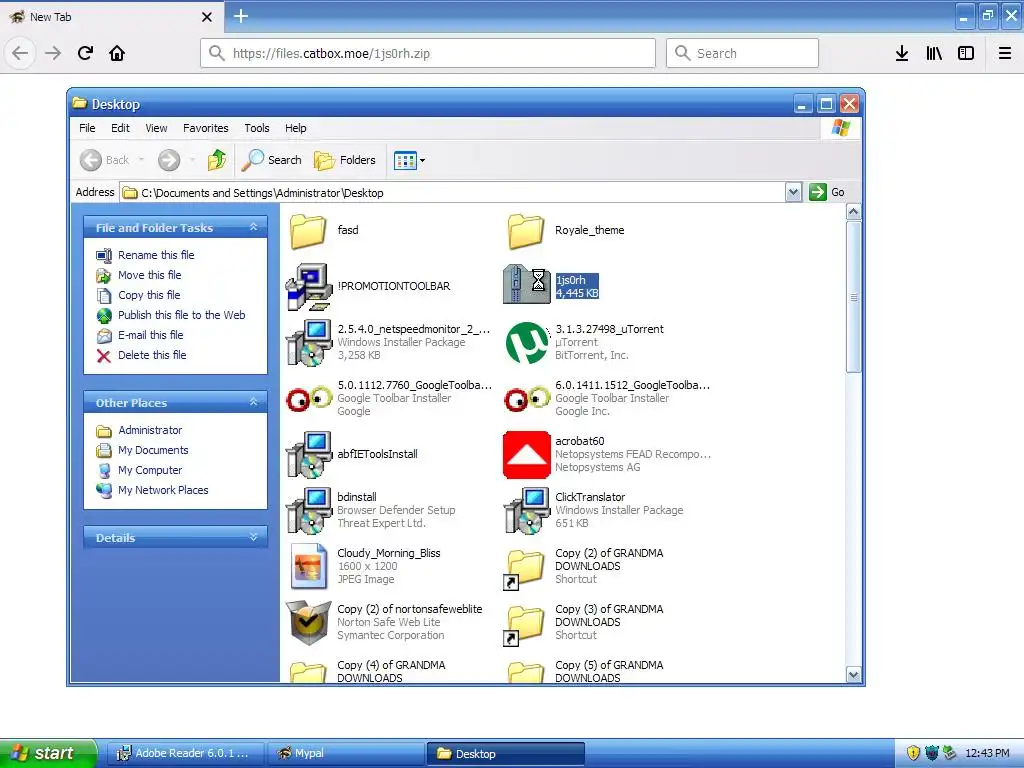
Task: Open the Back history dropdown arrow
Action: [x=141, y=160]
